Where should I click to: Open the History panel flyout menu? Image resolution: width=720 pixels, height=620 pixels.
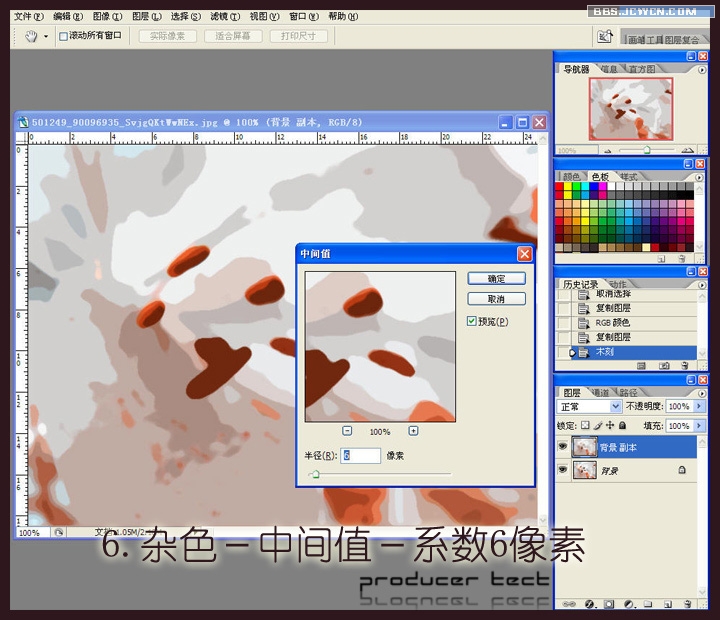click(702, 285)
